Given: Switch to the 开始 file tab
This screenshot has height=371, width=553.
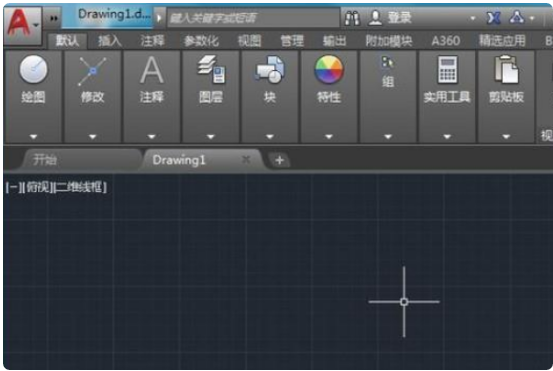Looking at the screenshot, I should 81,160.
